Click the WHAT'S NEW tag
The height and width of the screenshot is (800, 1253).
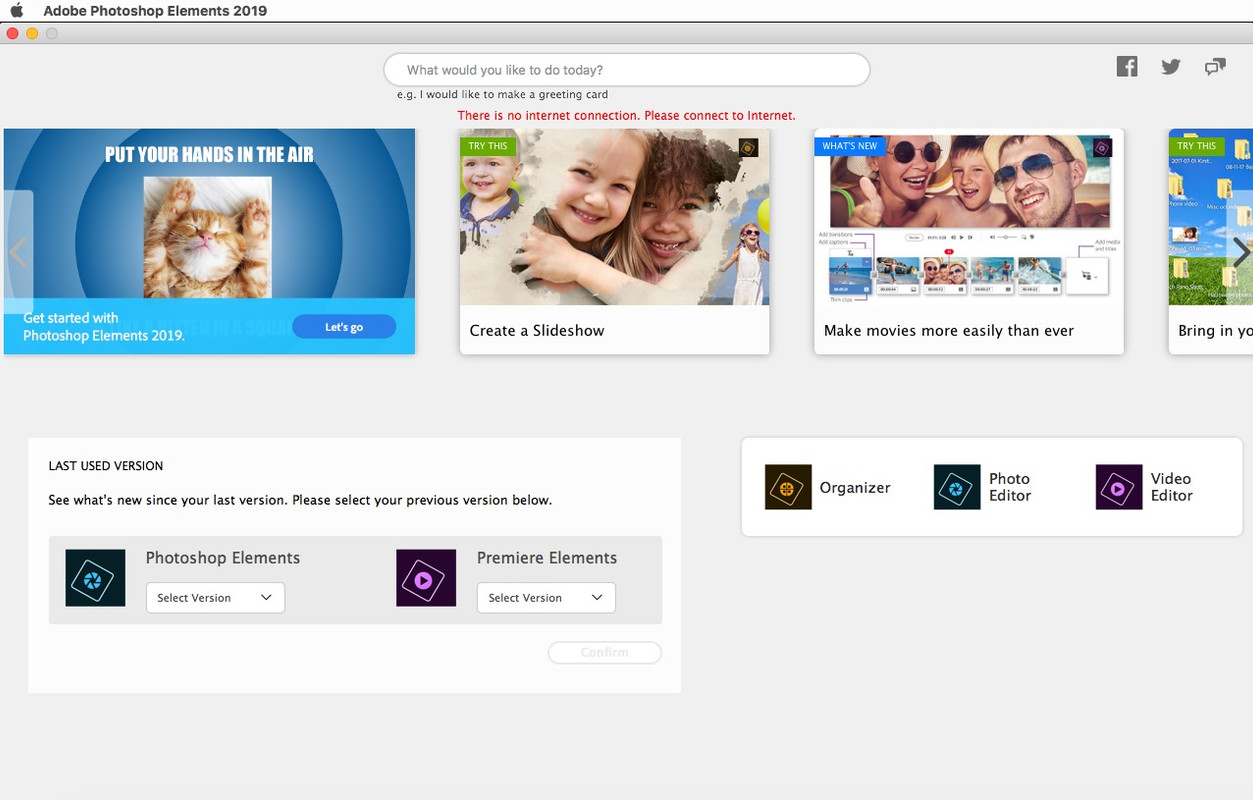tap(850, 146)
